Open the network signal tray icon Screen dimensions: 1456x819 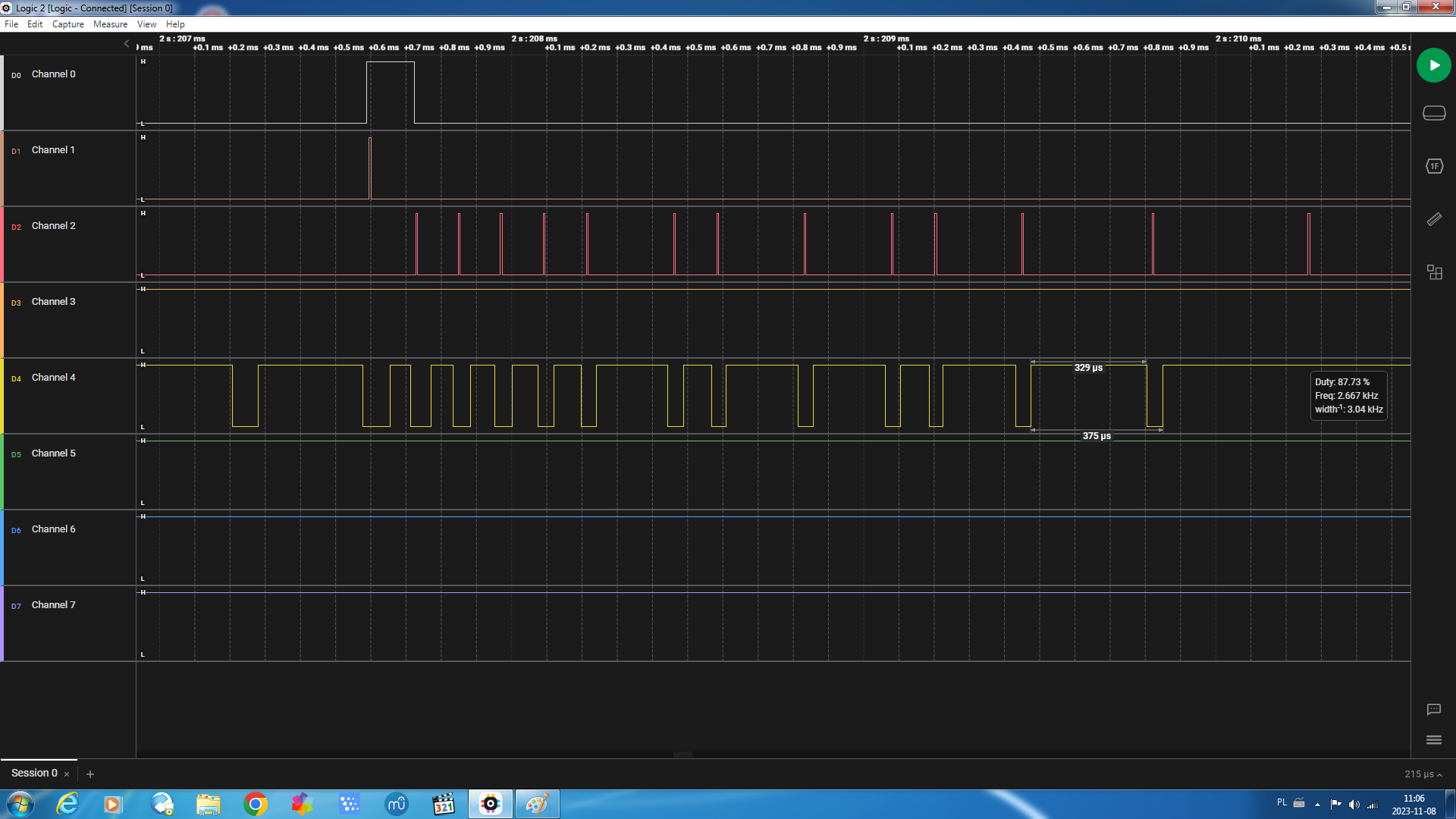click(1373, 804)
